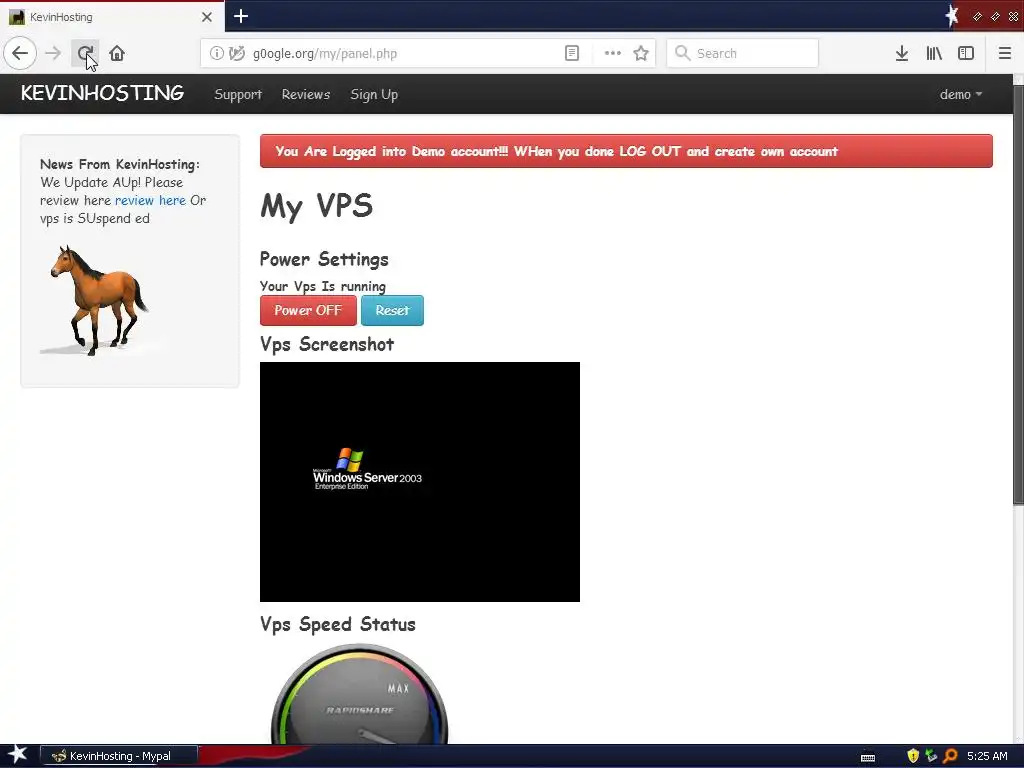Click the star icon in the title bar
Image resolution: width=1024 pixels, height=768 pixels.
coord(952,16)
